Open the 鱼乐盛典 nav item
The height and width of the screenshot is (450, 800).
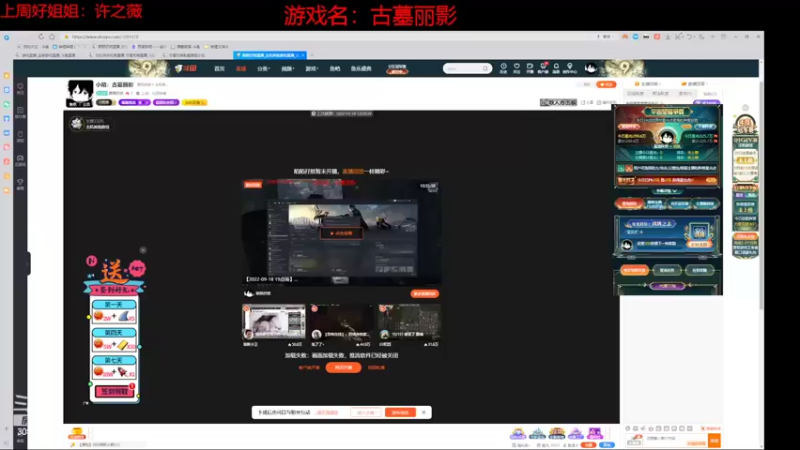[361, 68]
